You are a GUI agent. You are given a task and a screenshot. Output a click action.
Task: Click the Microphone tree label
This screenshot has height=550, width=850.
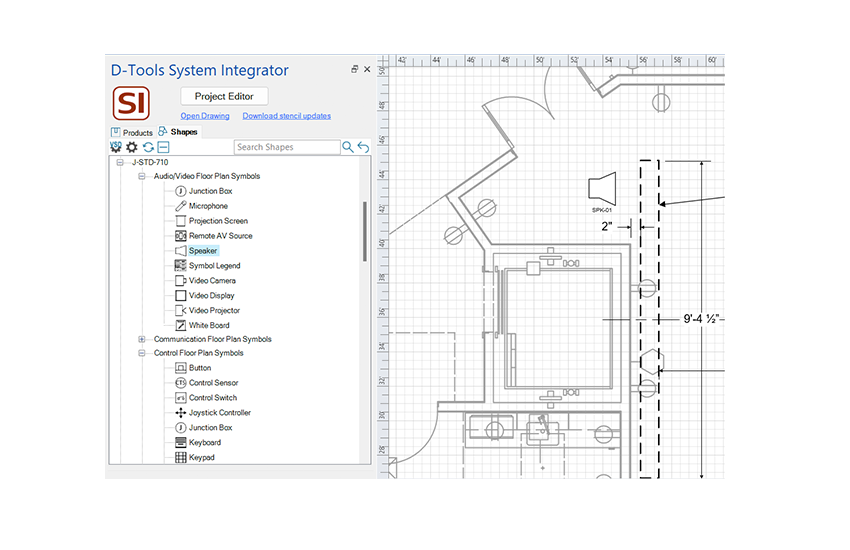208,206
